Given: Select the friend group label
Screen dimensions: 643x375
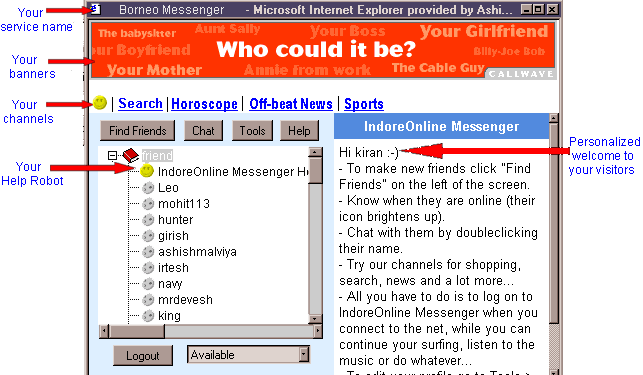Looking at the screenshot, I should click(x=157, y=155).
